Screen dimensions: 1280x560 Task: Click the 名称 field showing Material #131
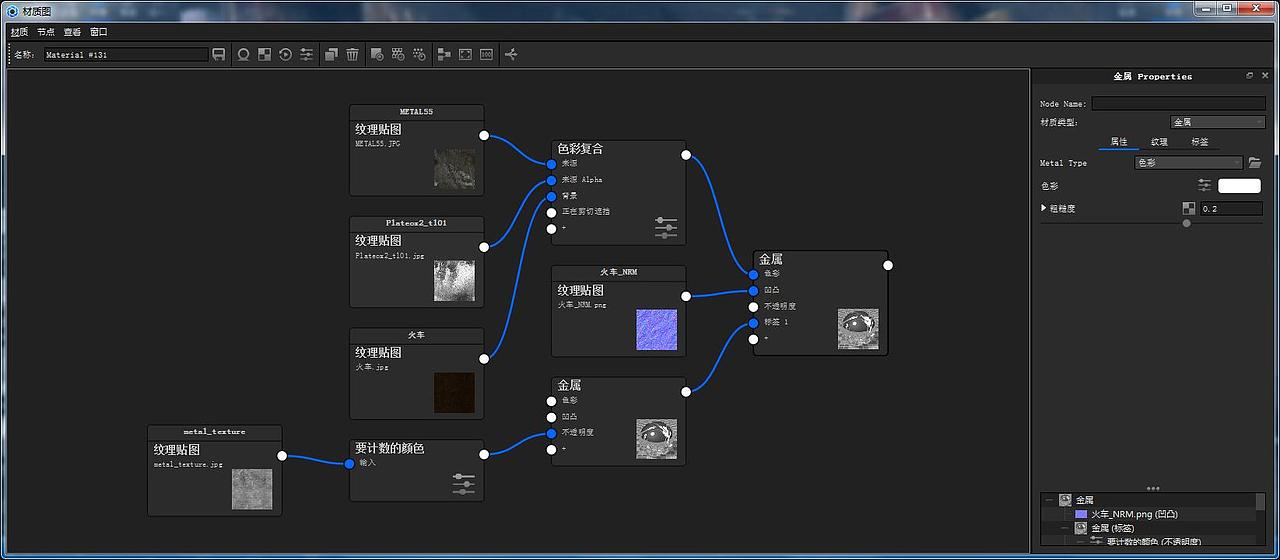(x=125, y=55)
